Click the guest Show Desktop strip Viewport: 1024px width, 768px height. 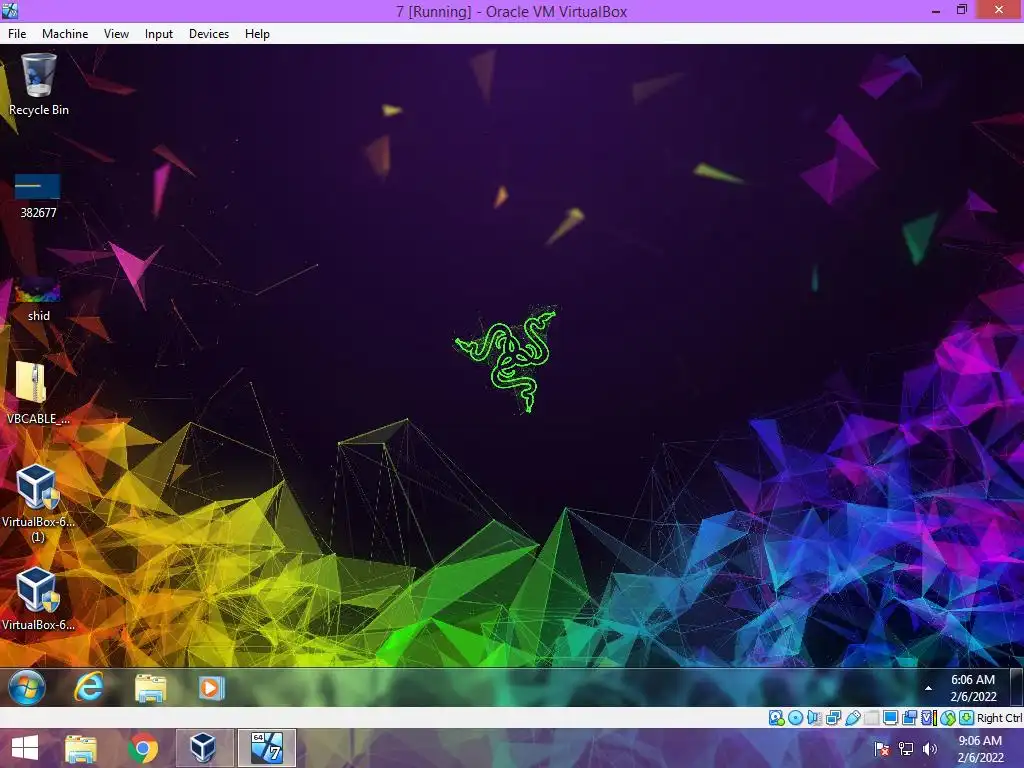pos(1016,687)
